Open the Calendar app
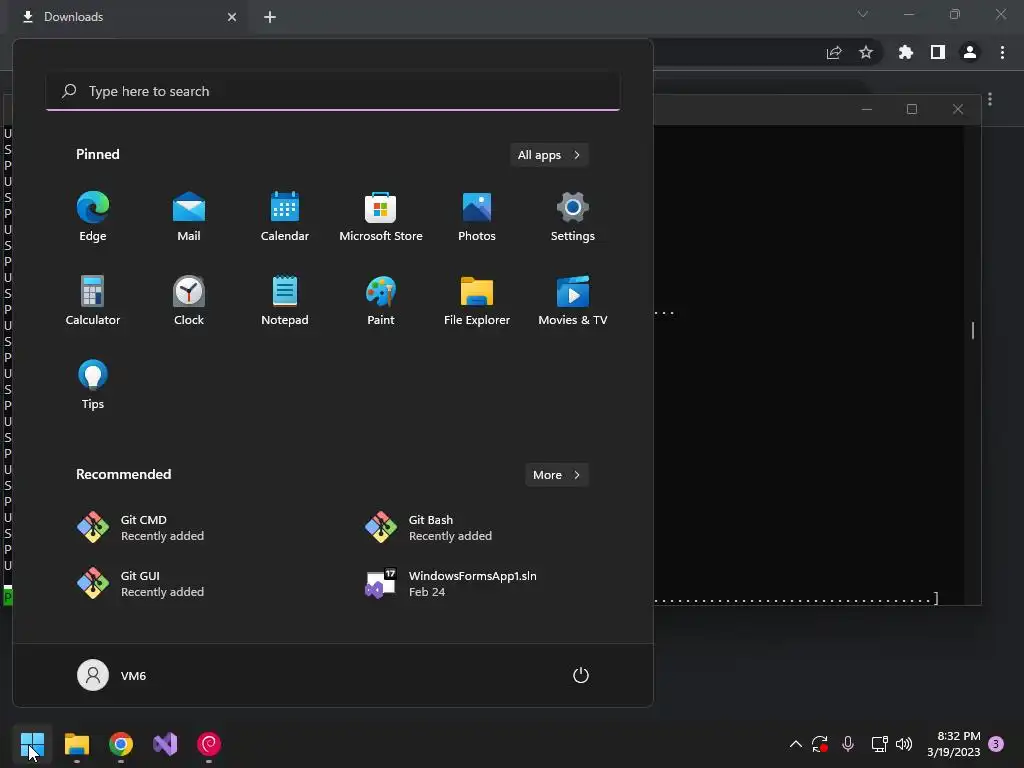 coord(285,217)
